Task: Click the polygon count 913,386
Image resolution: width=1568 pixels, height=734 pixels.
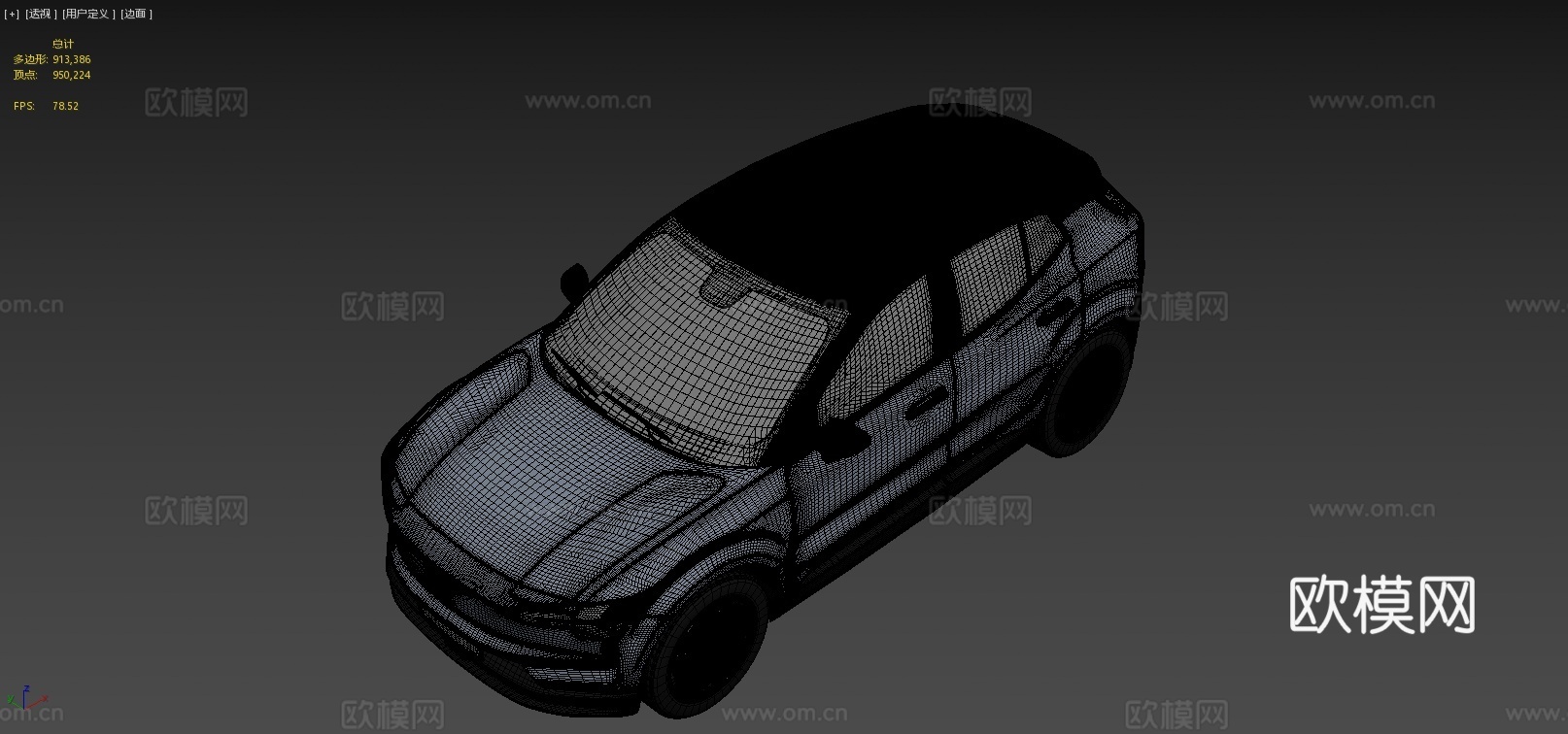Action: (72, 59)
